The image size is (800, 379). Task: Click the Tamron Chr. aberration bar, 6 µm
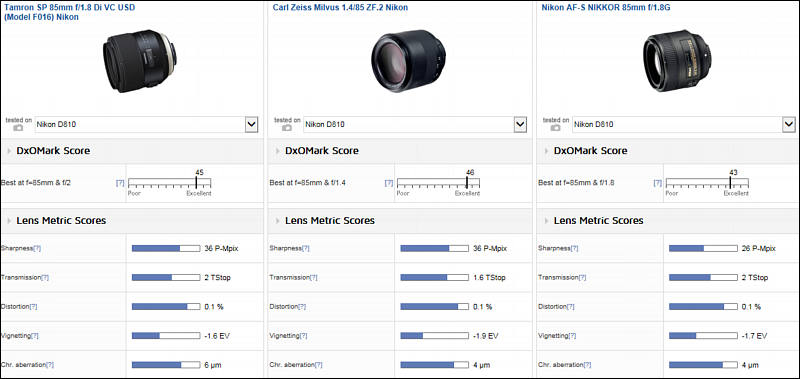point(166,365)
